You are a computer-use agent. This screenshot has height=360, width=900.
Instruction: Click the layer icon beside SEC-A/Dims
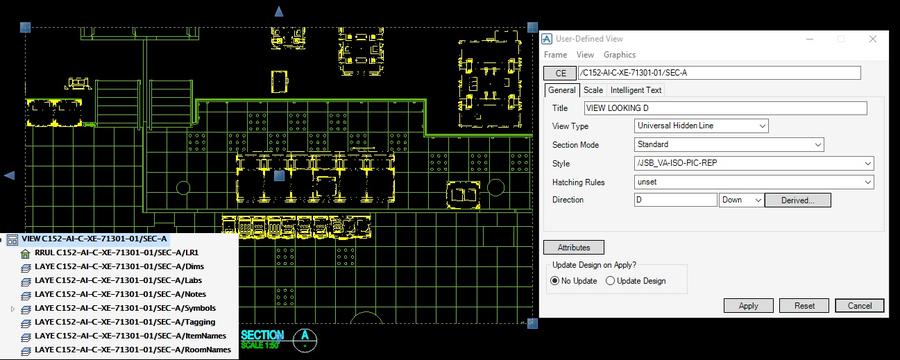pyautogui.click(x=25, y=267)
